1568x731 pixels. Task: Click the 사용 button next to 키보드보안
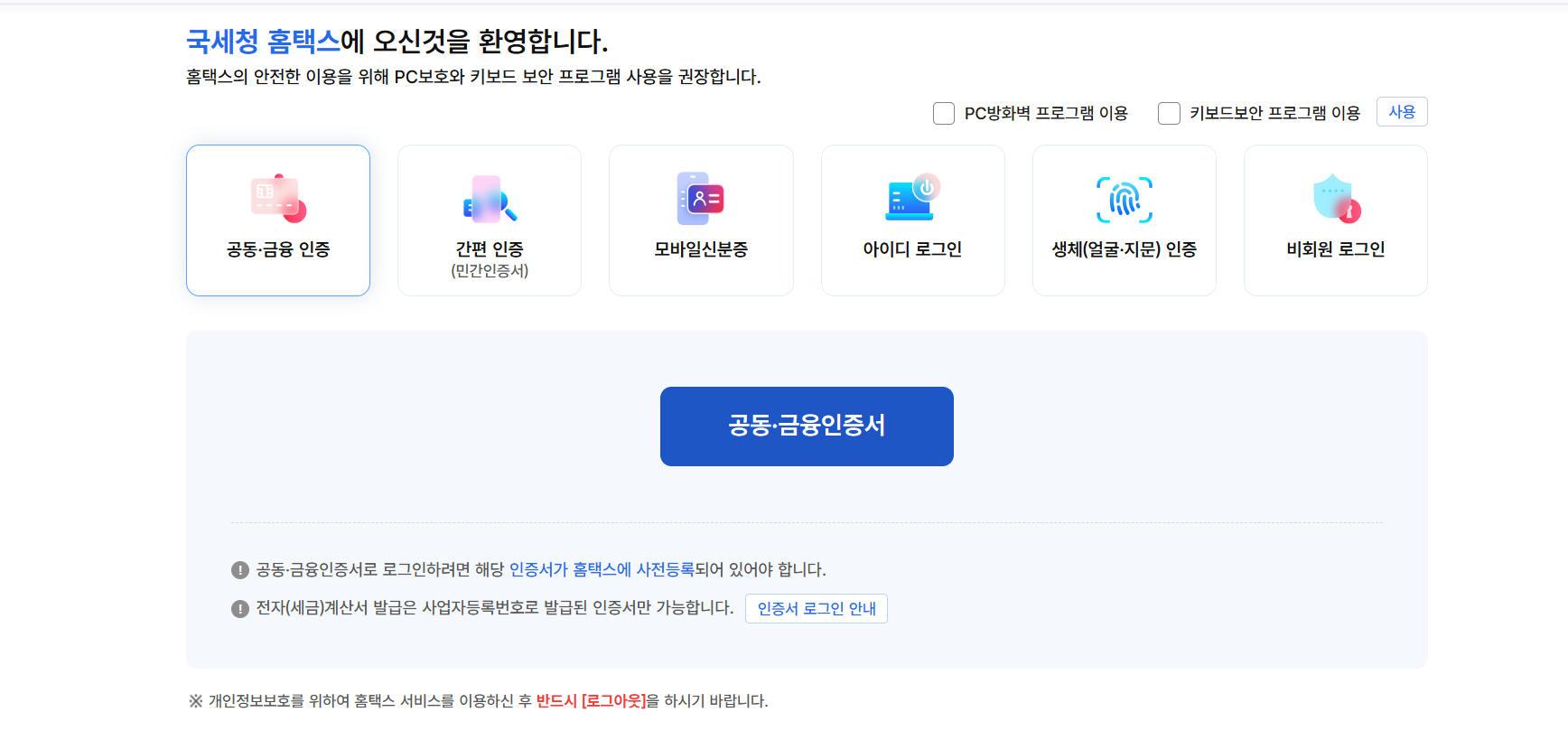click(1402, 112)
